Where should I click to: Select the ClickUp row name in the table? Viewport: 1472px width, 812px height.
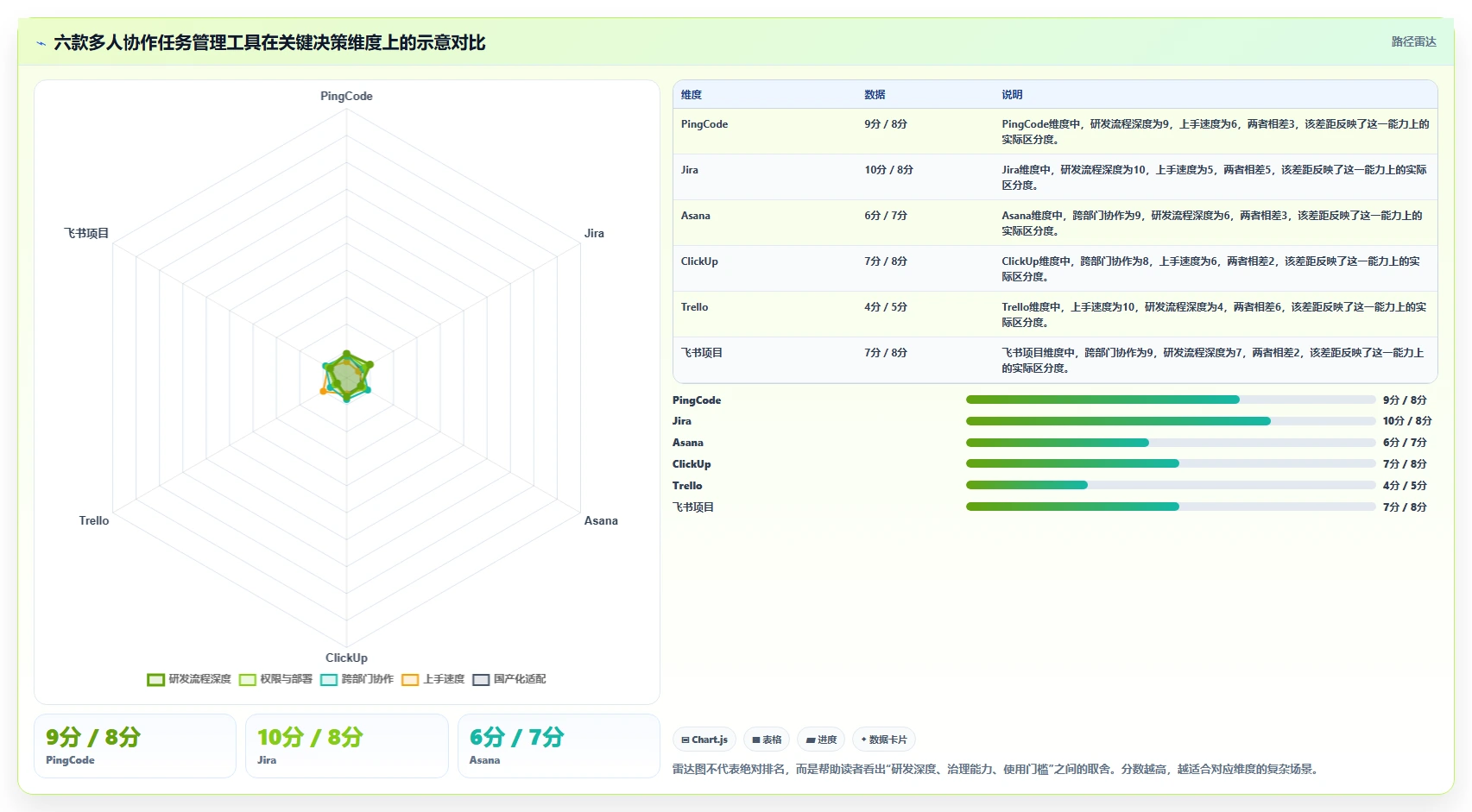point(699,261)
